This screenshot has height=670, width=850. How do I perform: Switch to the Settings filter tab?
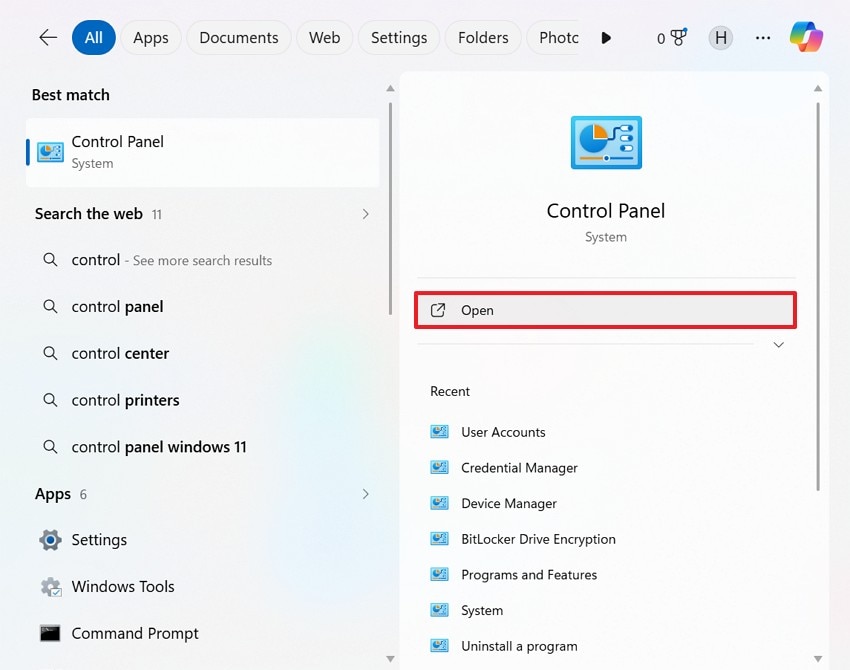pyautogui.click(x=398, y=37)
